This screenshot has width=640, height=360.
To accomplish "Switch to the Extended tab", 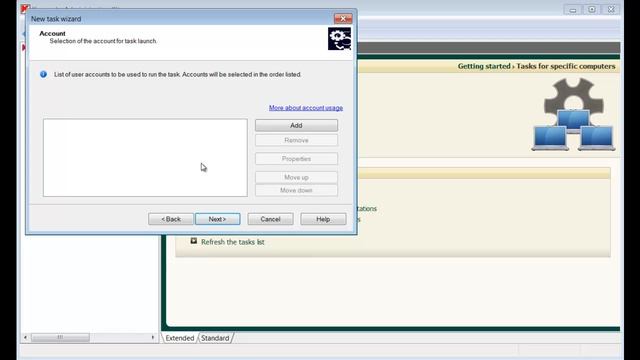I will click(180, 338).
